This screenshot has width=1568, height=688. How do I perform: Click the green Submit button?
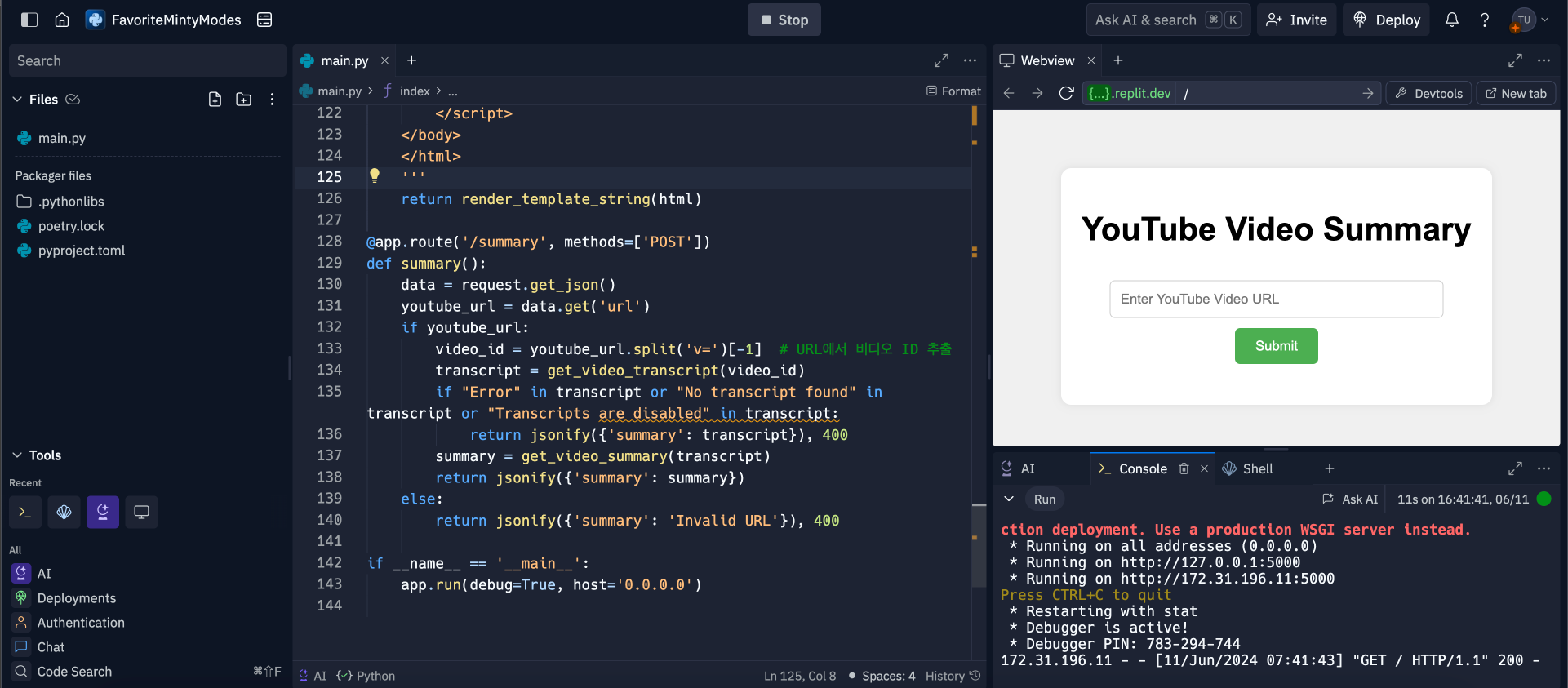[1276, 346]
